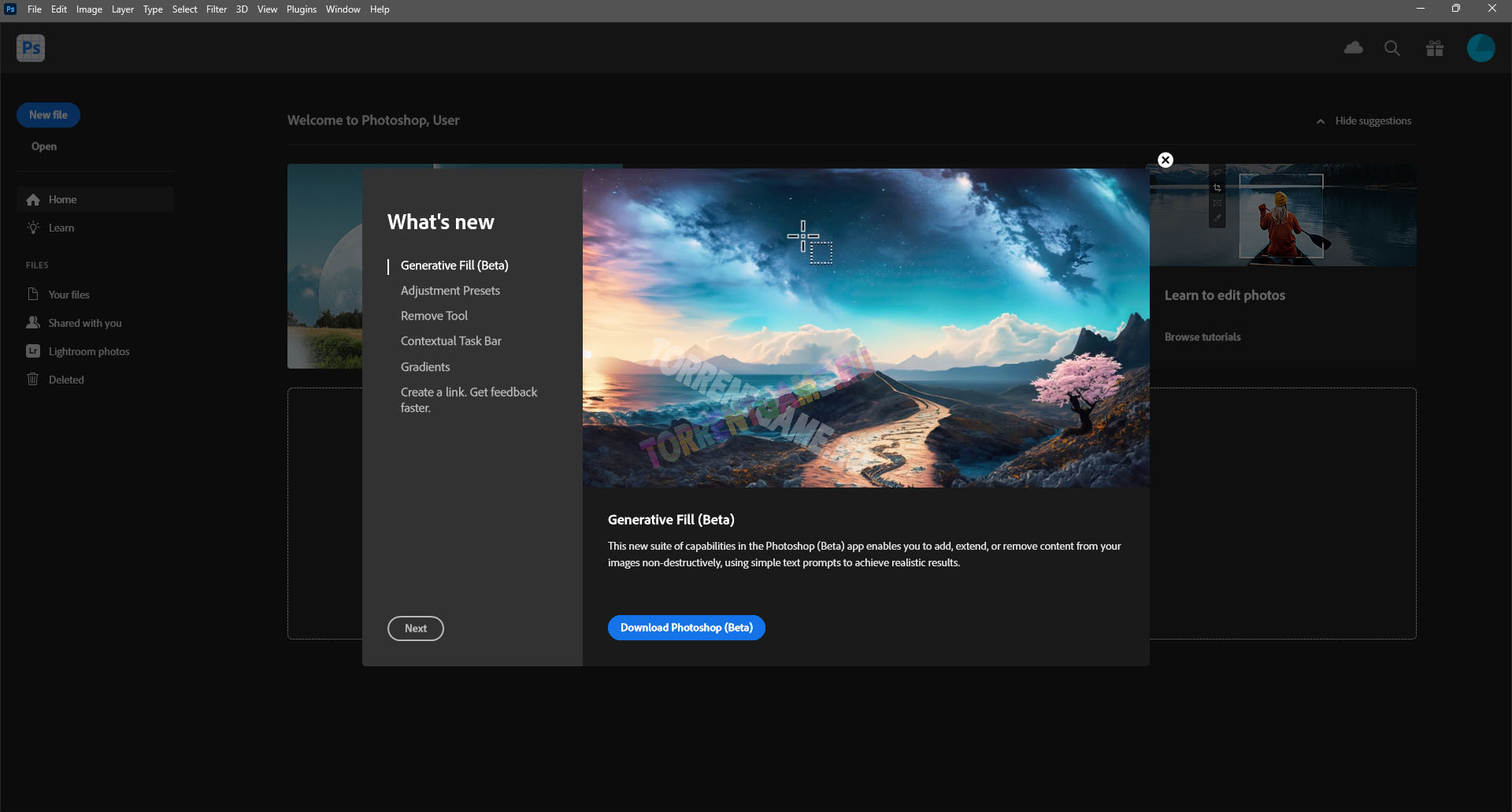
Task: Select Remove Tool in What's new list
Action: 434,316
